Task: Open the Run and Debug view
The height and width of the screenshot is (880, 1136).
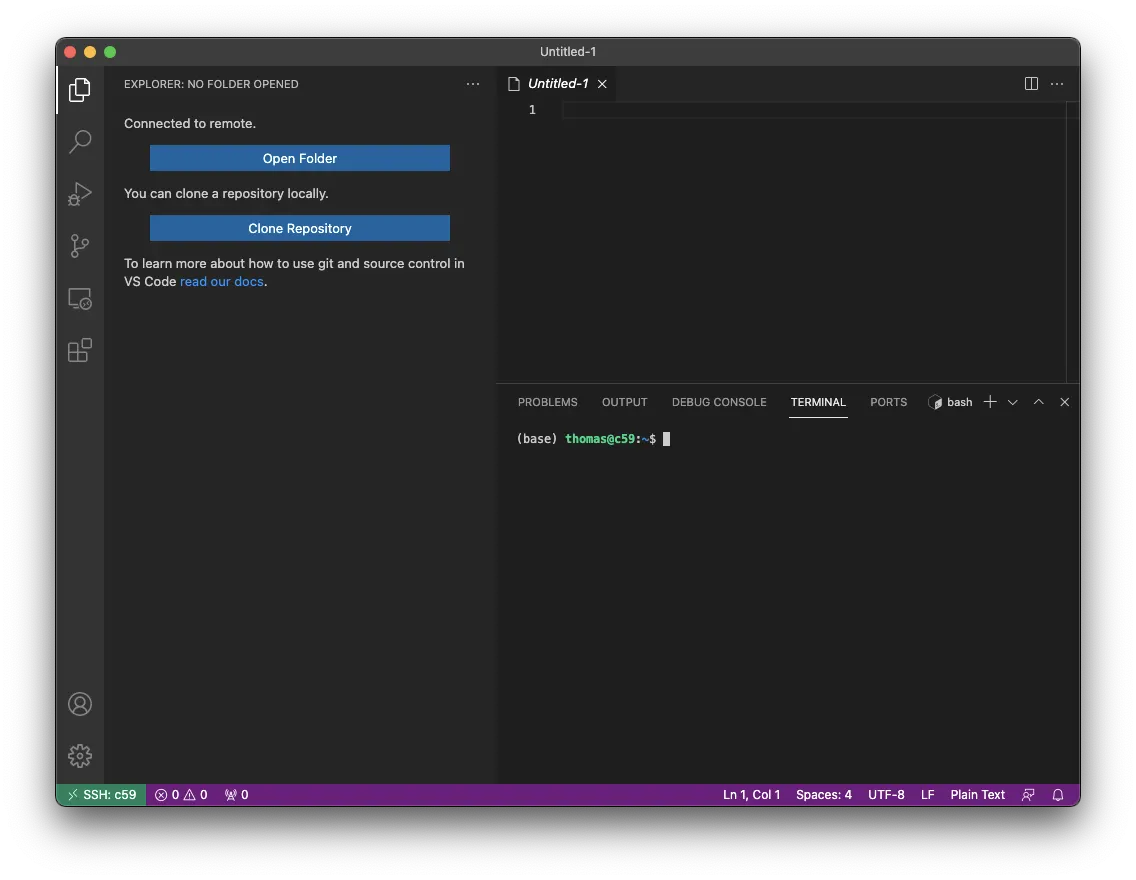Action: tap(80, 194)
